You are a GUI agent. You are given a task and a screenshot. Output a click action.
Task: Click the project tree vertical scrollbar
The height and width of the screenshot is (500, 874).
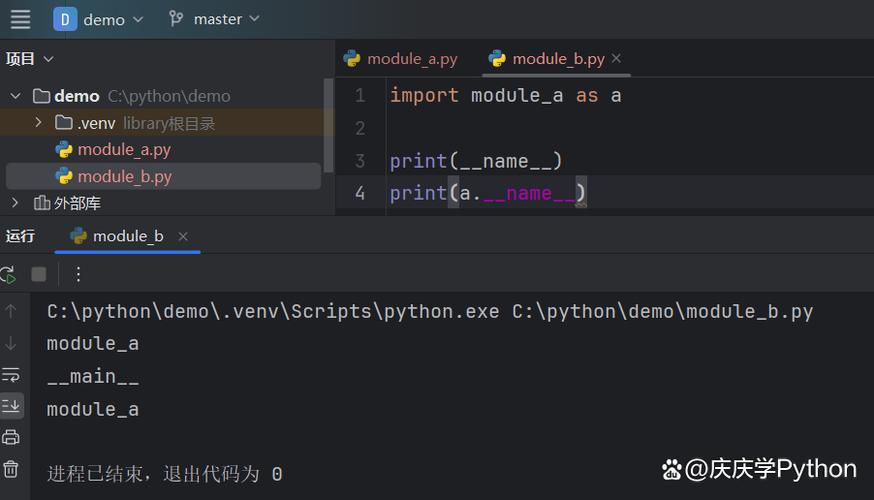pyautogui.click(x=328, y=125)
